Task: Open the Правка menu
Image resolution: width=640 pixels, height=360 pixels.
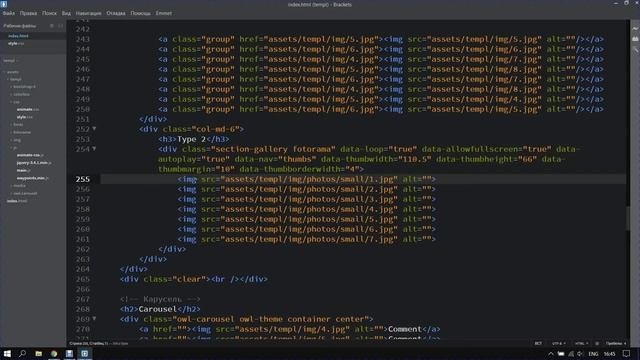Action: tap(28, 13)
